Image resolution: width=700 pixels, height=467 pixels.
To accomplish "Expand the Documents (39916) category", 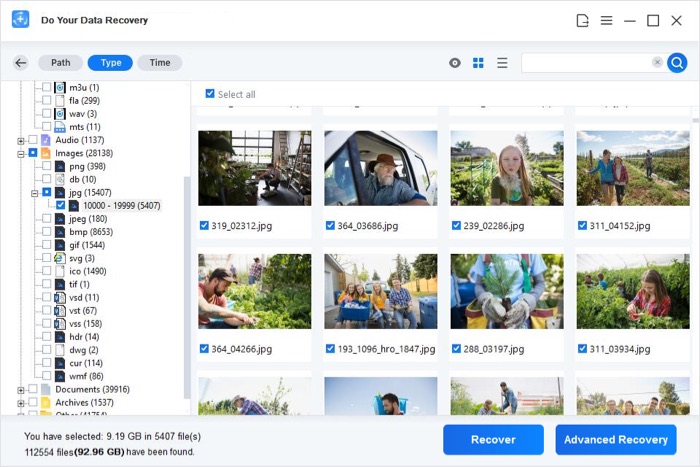I will [x=21, y=390].
